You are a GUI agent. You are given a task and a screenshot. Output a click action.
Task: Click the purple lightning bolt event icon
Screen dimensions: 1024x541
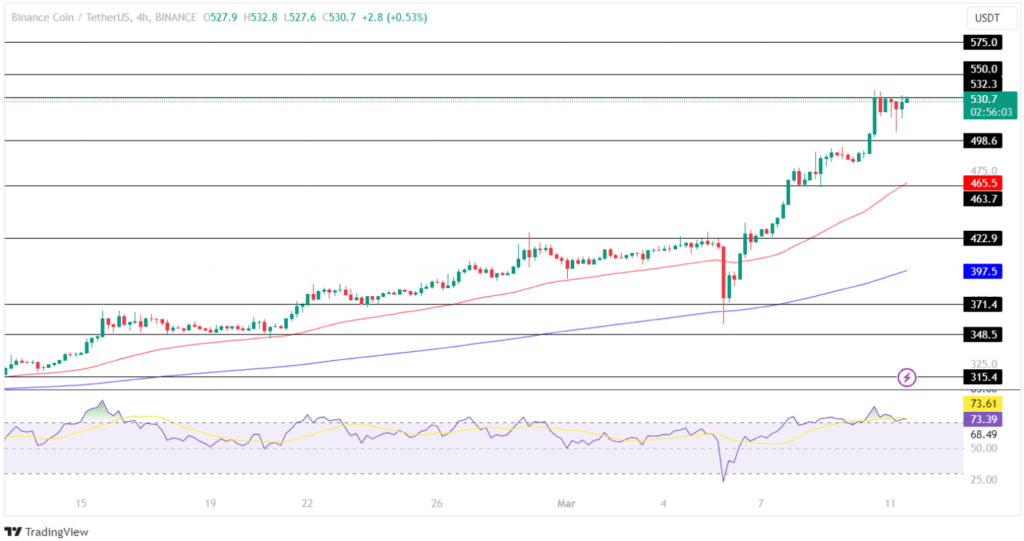(906, 377)
